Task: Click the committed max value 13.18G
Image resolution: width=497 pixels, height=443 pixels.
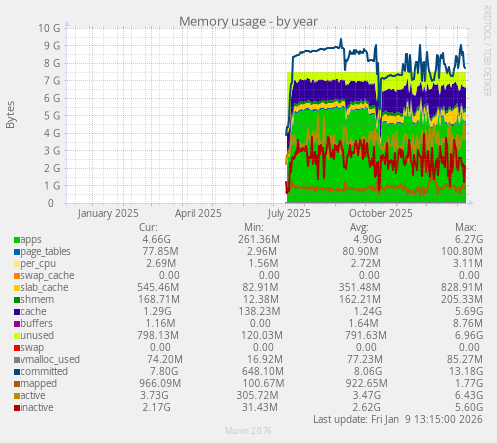Action: [466, 371]
